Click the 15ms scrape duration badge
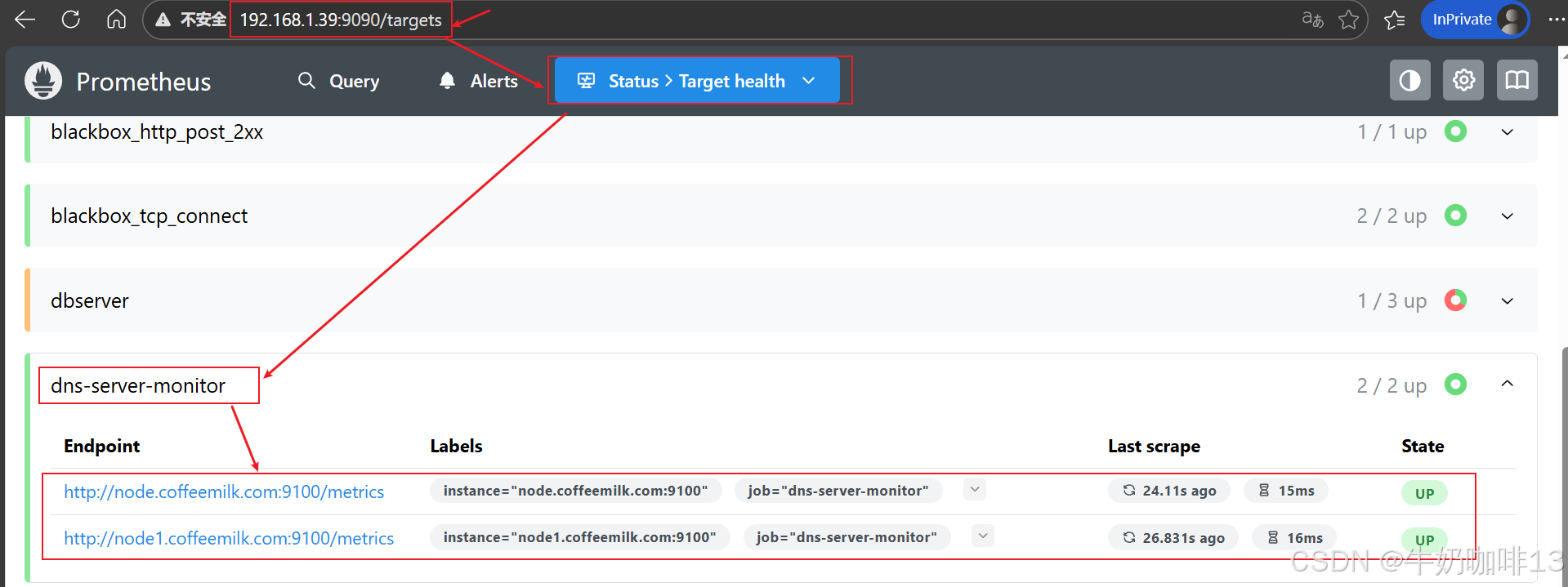This screenshot has height=587, width=1568. pos(1286,491)
